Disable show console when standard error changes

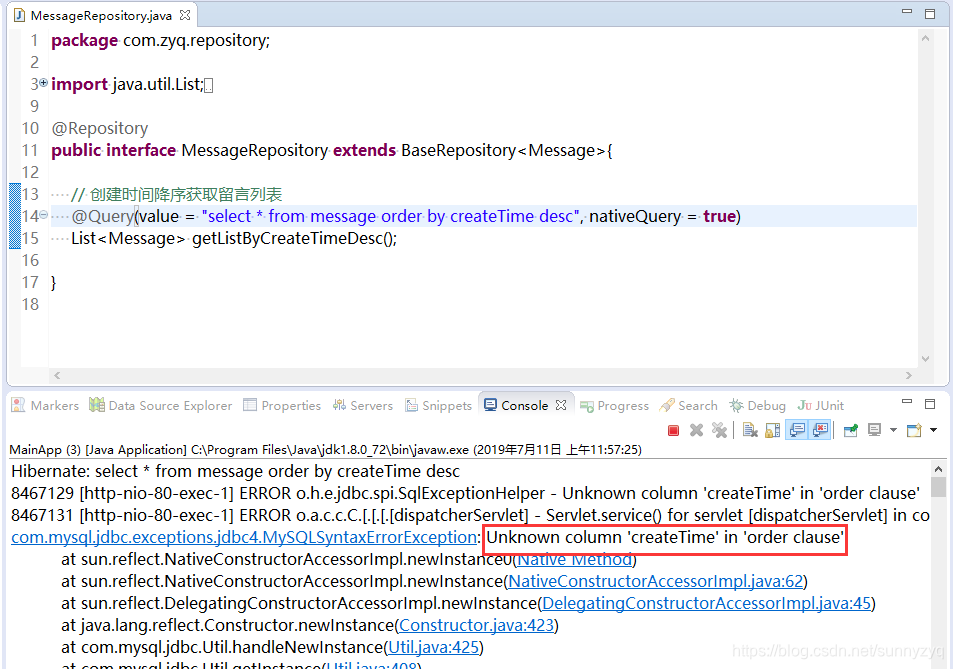point(818,430)
